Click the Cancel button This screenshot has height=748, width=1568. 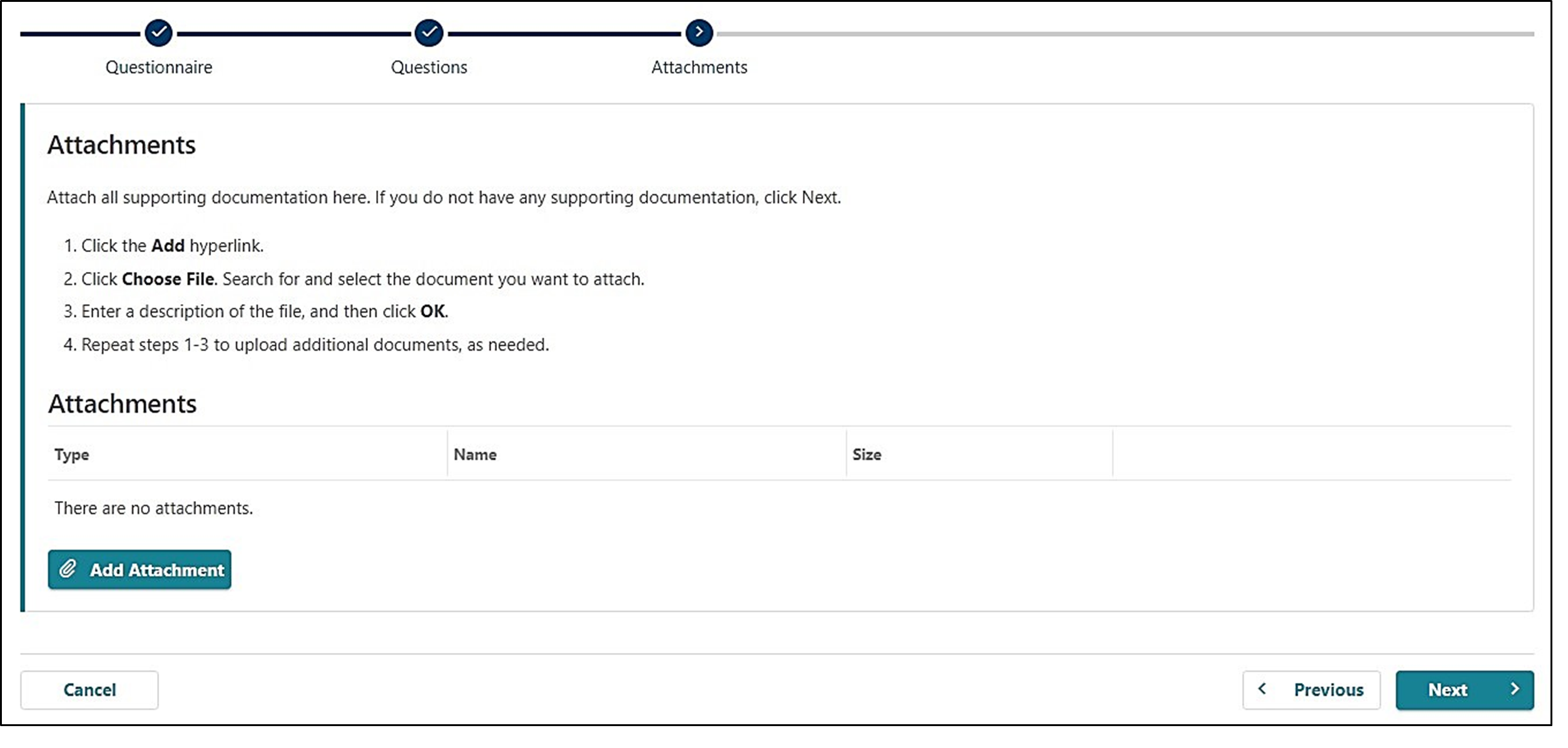click(x=89, y=689)
